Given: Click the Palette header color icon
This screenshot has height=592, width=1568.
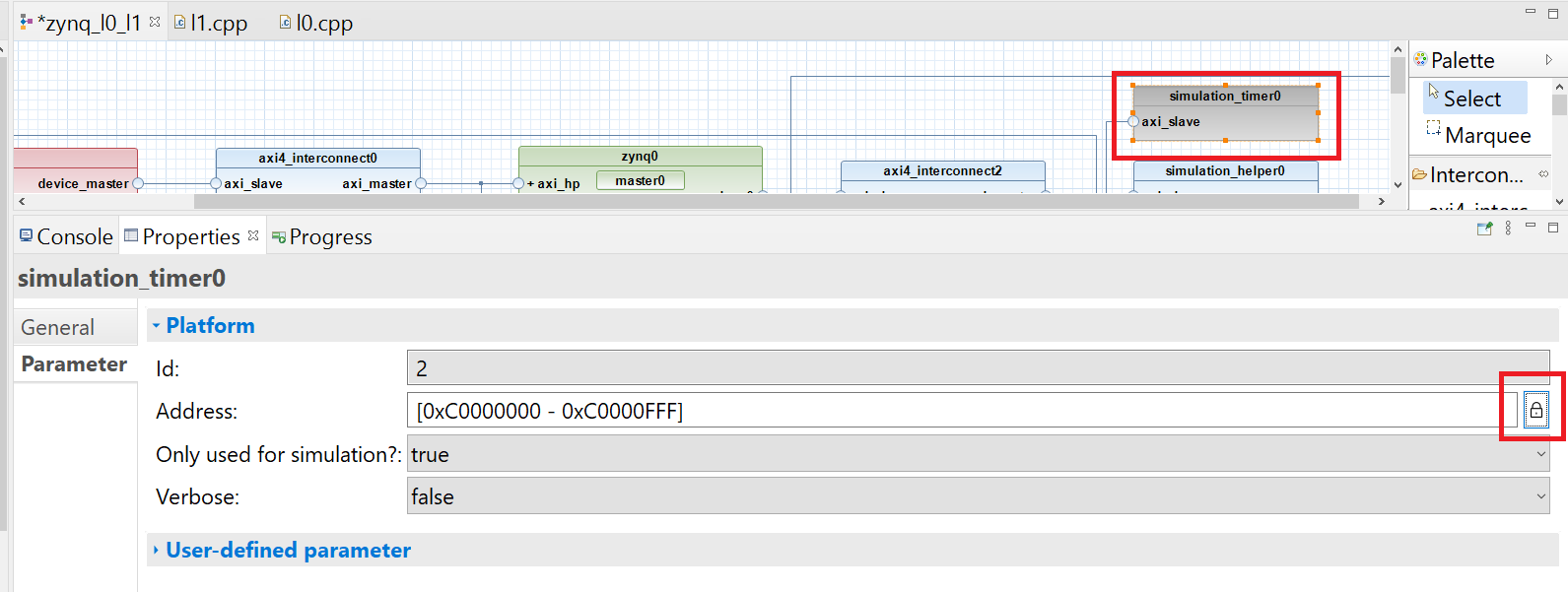Looking at the screenshot, I should point(1420,59).
